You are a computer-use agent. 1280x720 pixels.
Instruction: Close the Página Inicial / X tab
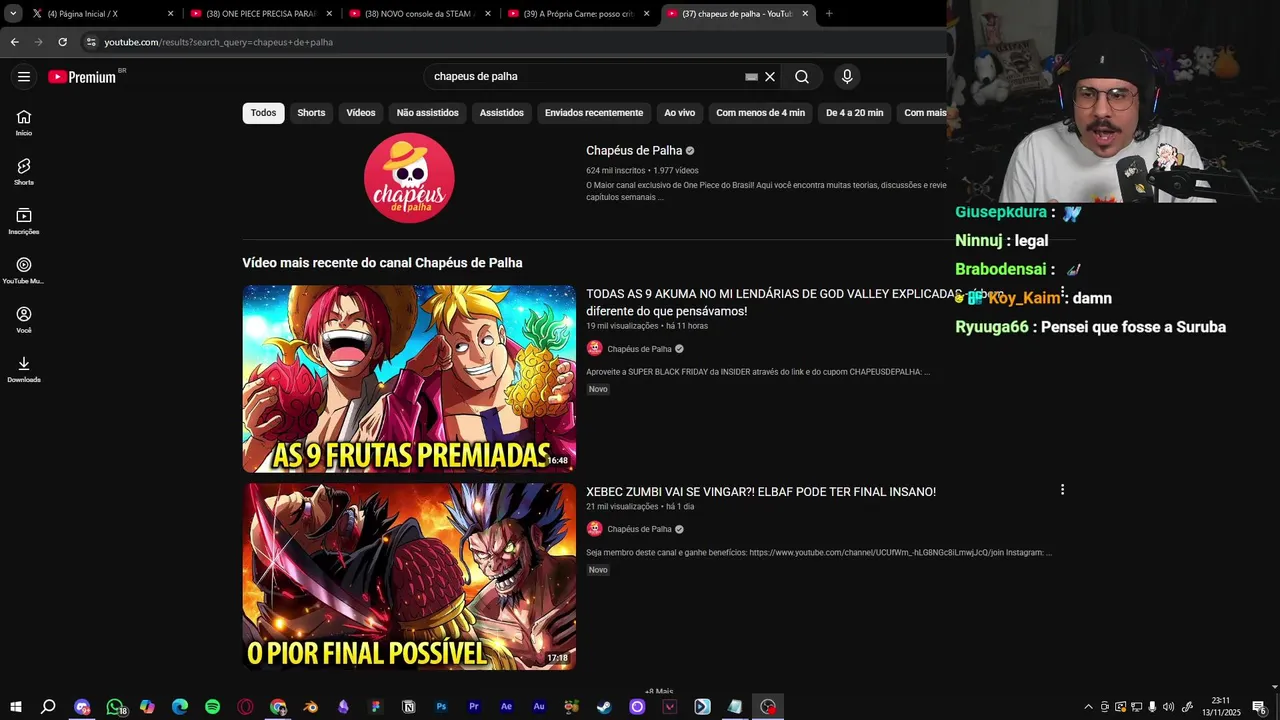click(170, 14)
